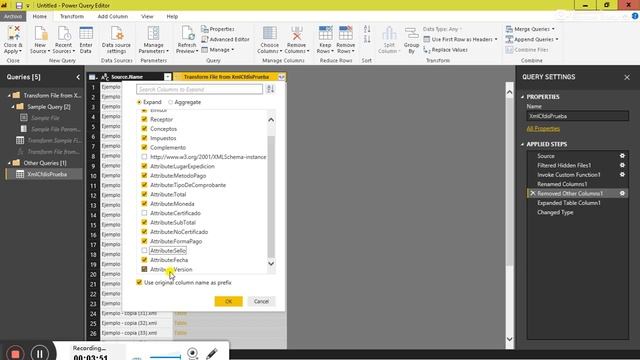Sort descending with the ribbon icon
This screenshot has width=640, height=360.
367,39
